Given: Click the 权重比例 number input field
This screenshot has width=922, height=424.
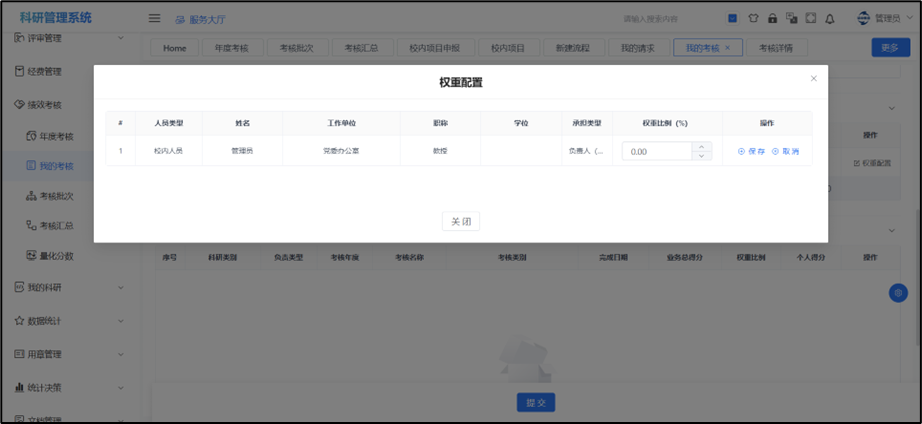Looking at the screenshot, I should [x=657, y=151].
